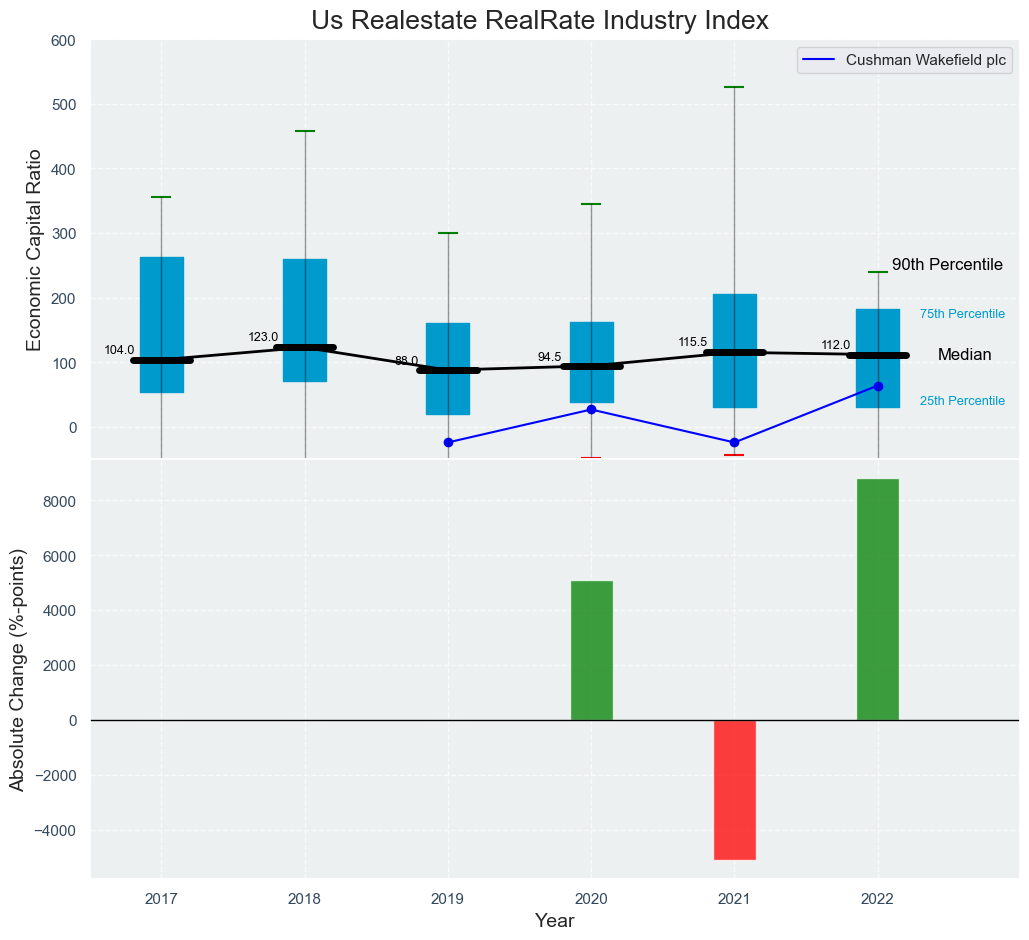
Task: Click the 2017 year axis label
Action: 161,899
